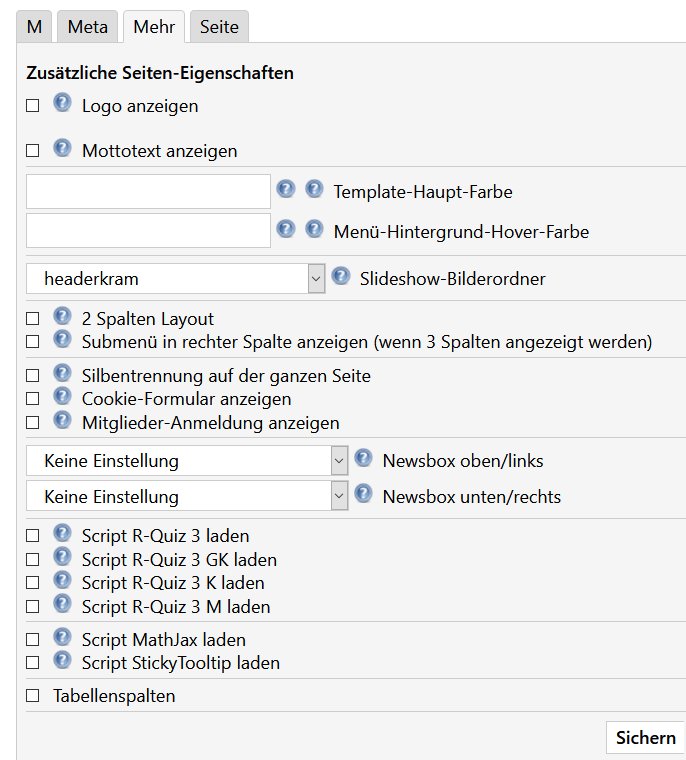Viewport: 686px width, 760px height.
Task: Click help icon beside 2 Spalten Layout
Action: coord(62,316)
